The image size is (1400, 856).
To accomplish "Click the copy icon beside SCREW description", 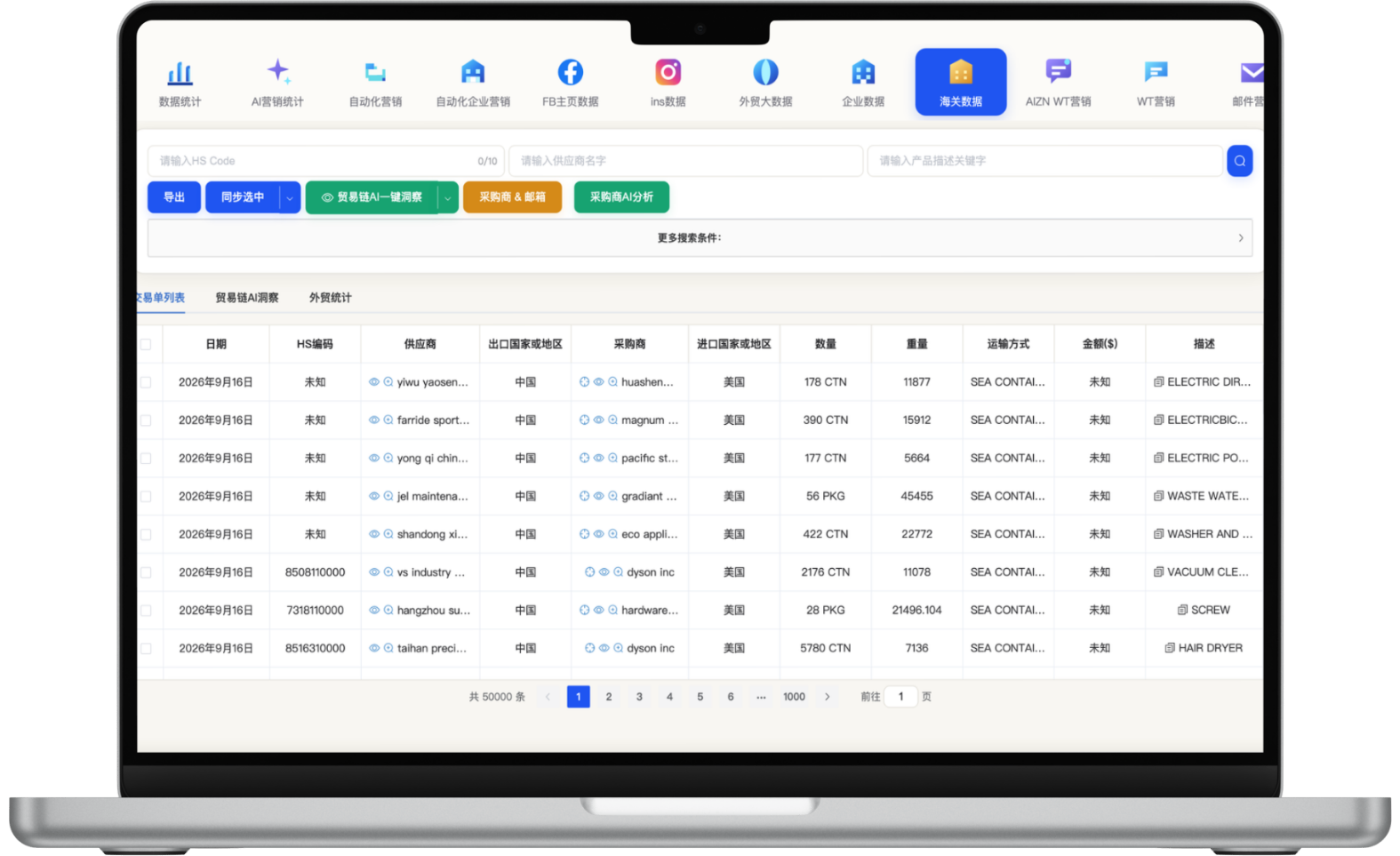I will [1182, 610].
